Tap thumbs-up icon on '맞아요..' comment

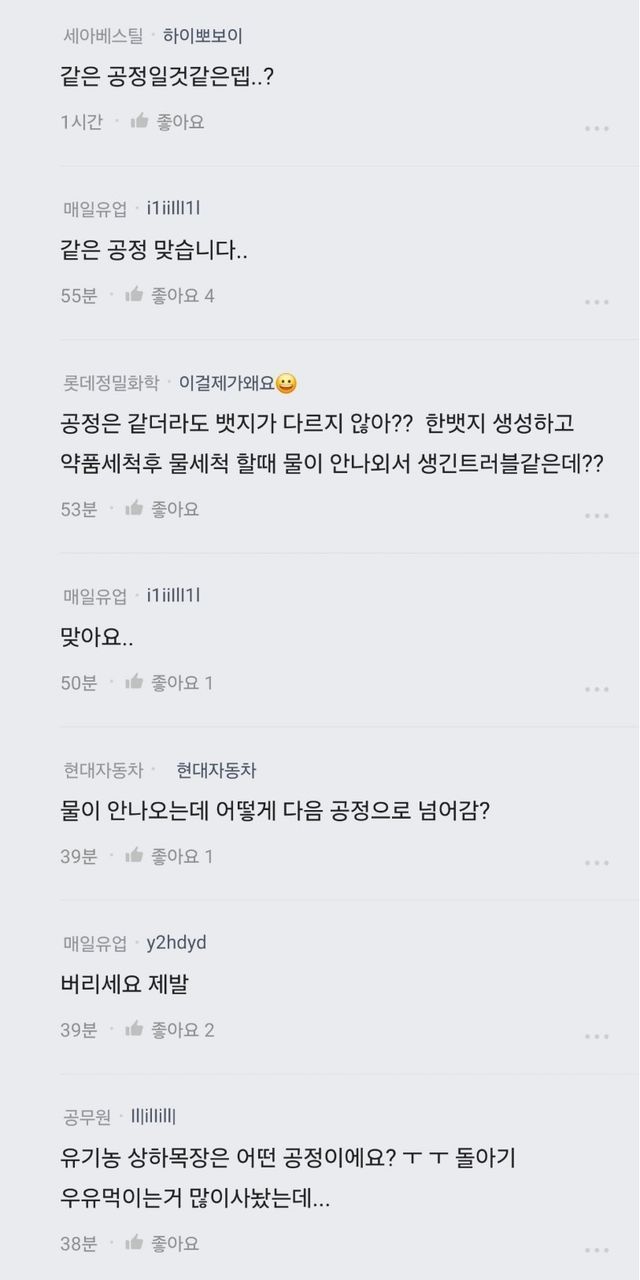point(134,683)
